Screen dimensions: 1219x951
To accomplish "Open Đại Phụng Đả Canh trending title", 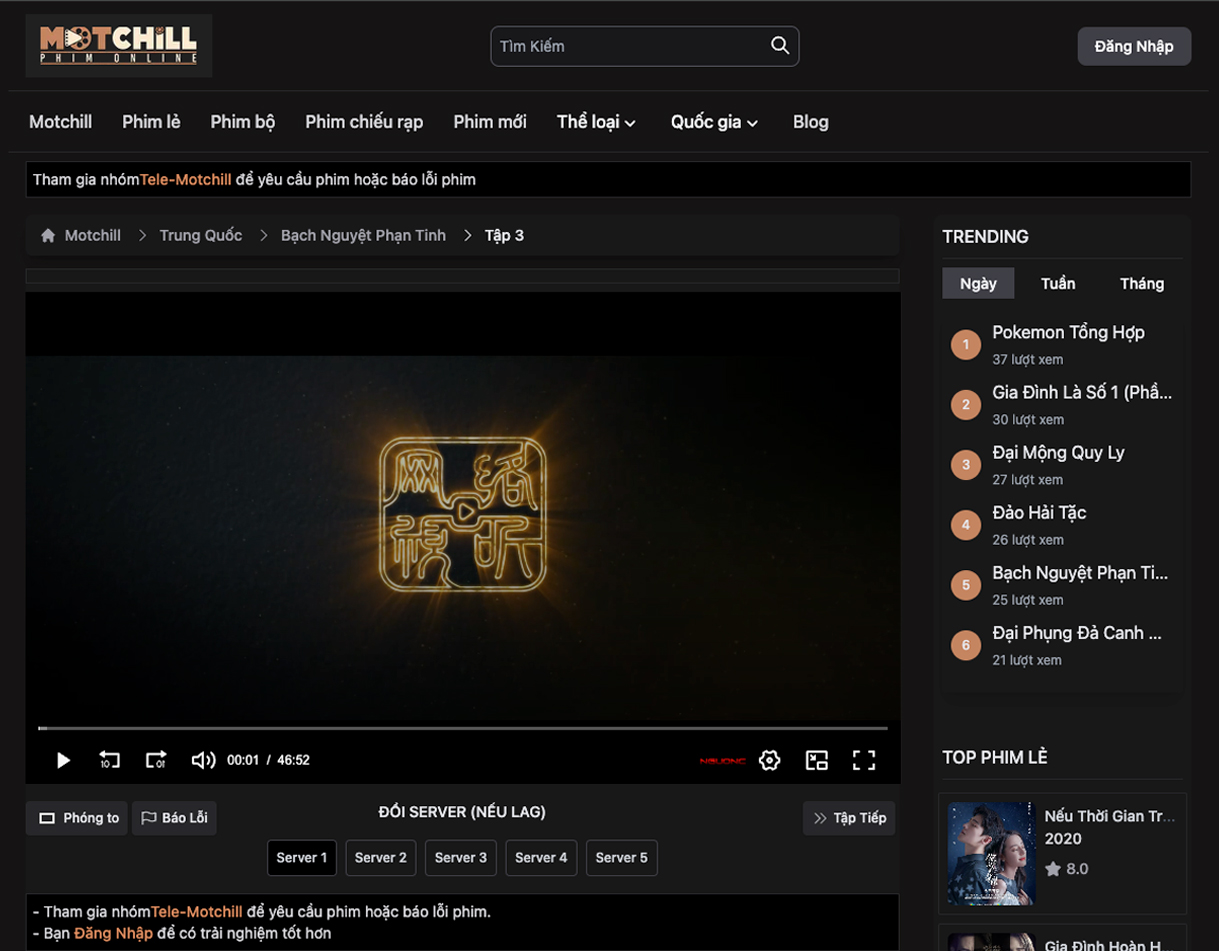I will (x=1077, y=632).
